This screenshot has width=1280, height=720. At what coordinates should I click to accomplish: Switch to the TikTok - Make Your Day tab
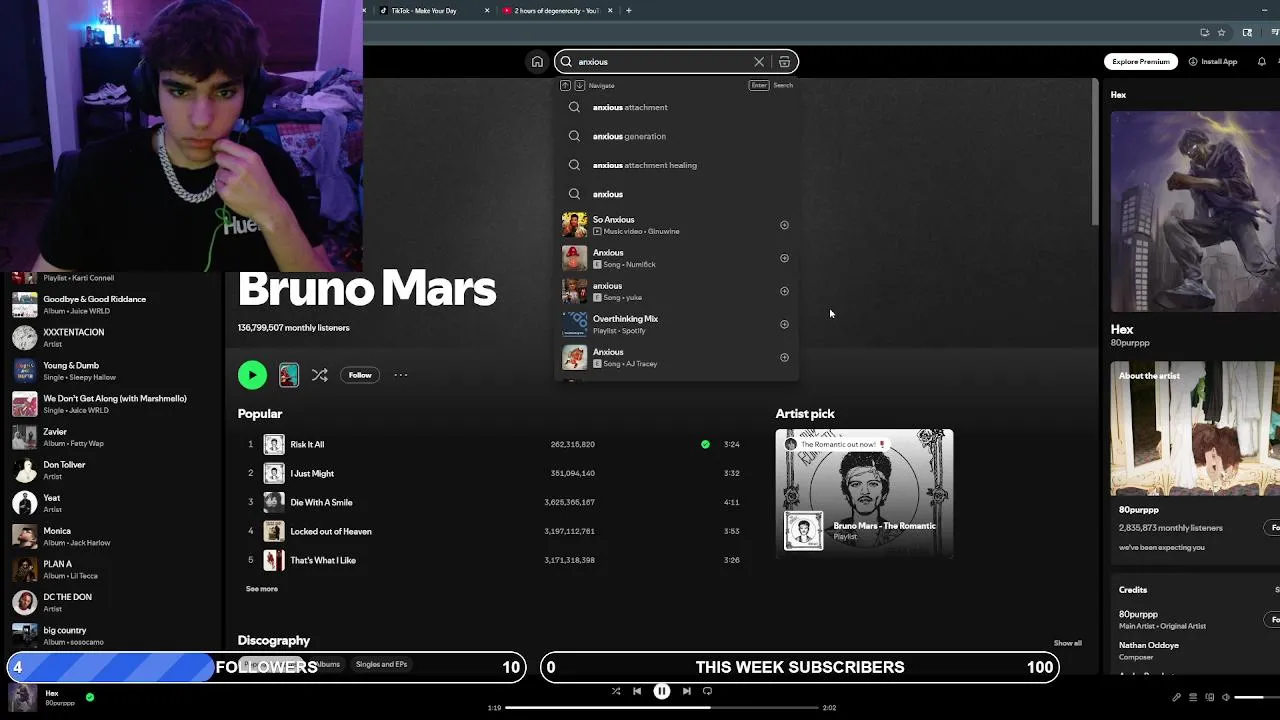pos(424,10)
